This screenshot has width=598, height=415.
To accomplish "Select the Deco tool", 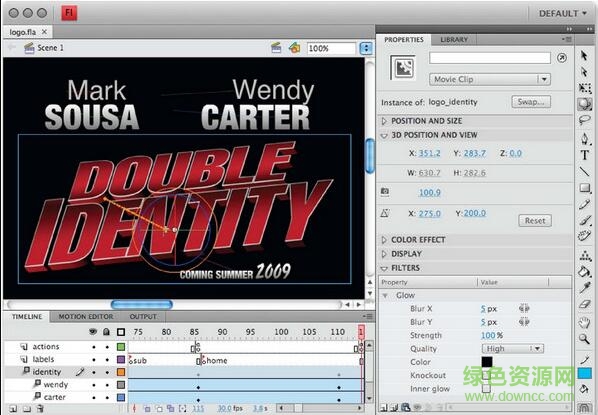I will click(x=584, y=236).
